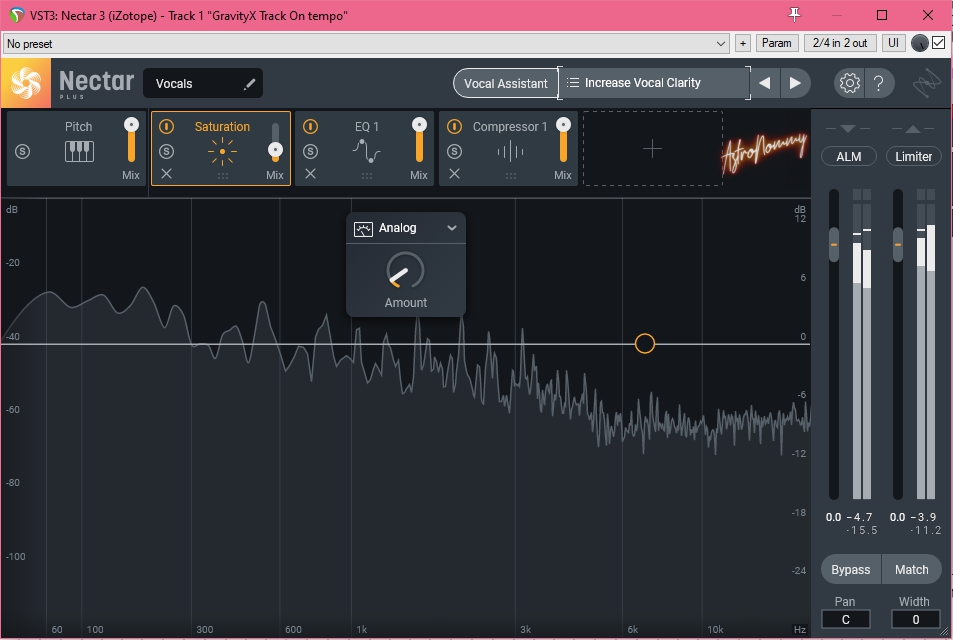Add a new module with the plus slot
This screenshot has width=953, height=640.
(x=652, y=149)
